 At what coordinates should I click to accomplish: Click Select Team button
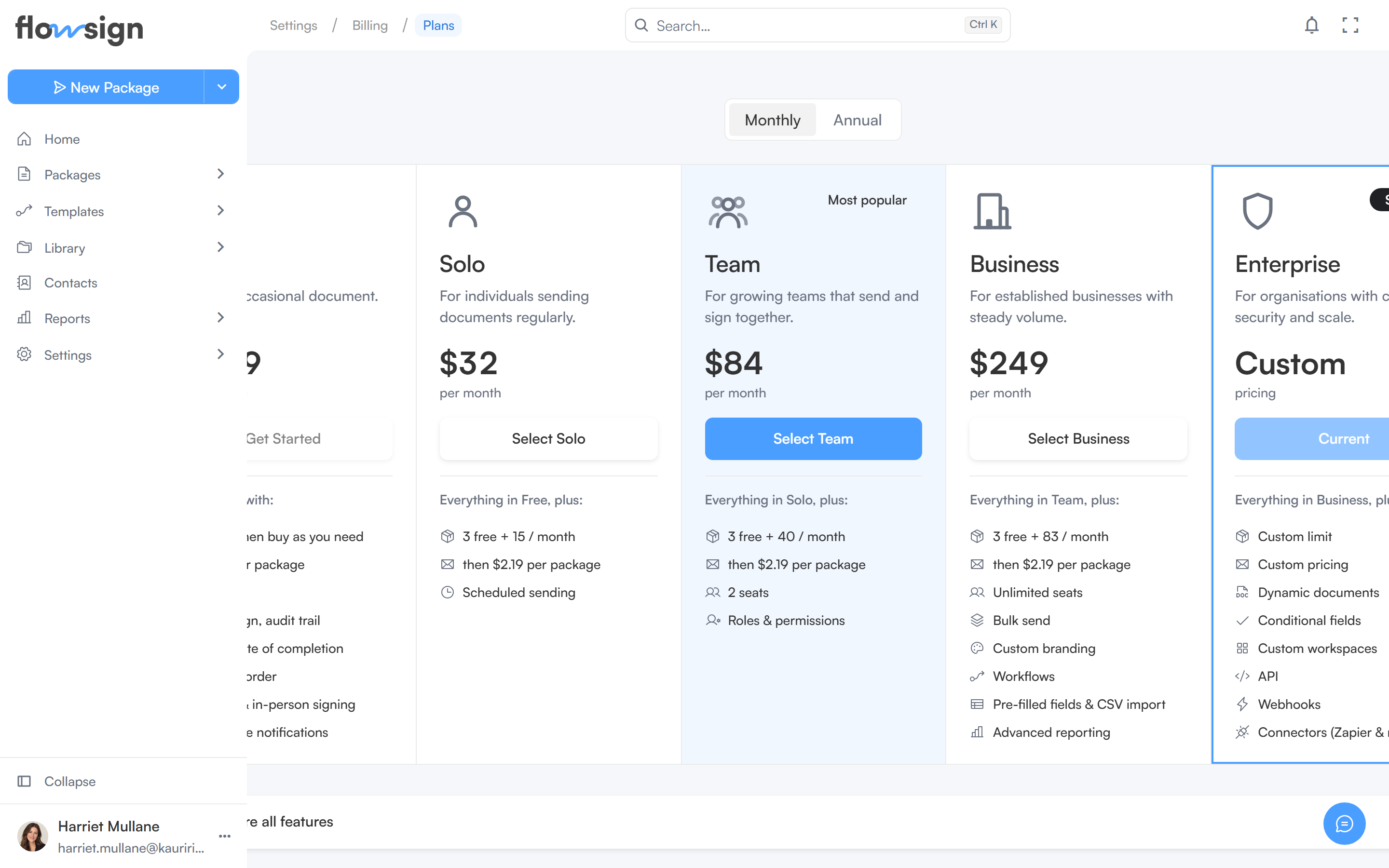point(813,439)
